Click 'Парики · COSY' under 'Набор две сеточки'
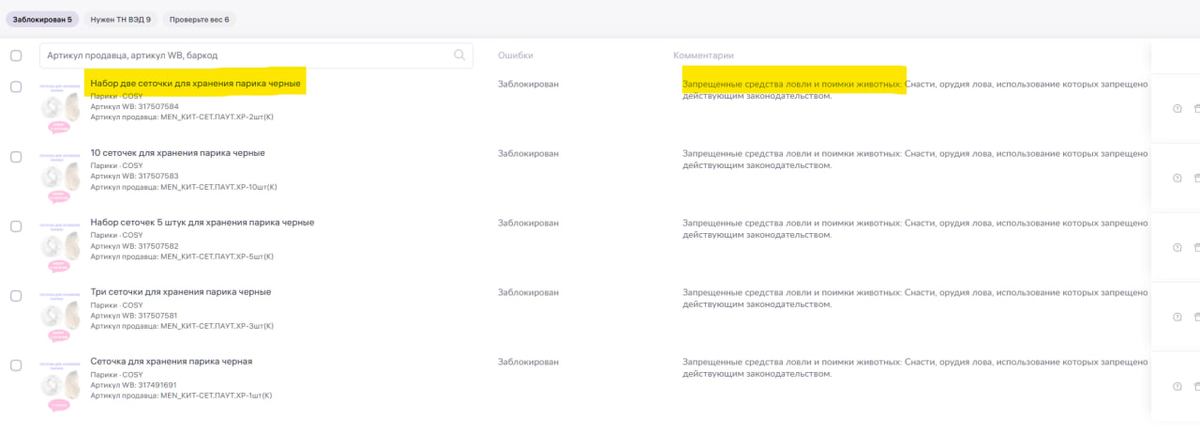 (x=116, y=97)
